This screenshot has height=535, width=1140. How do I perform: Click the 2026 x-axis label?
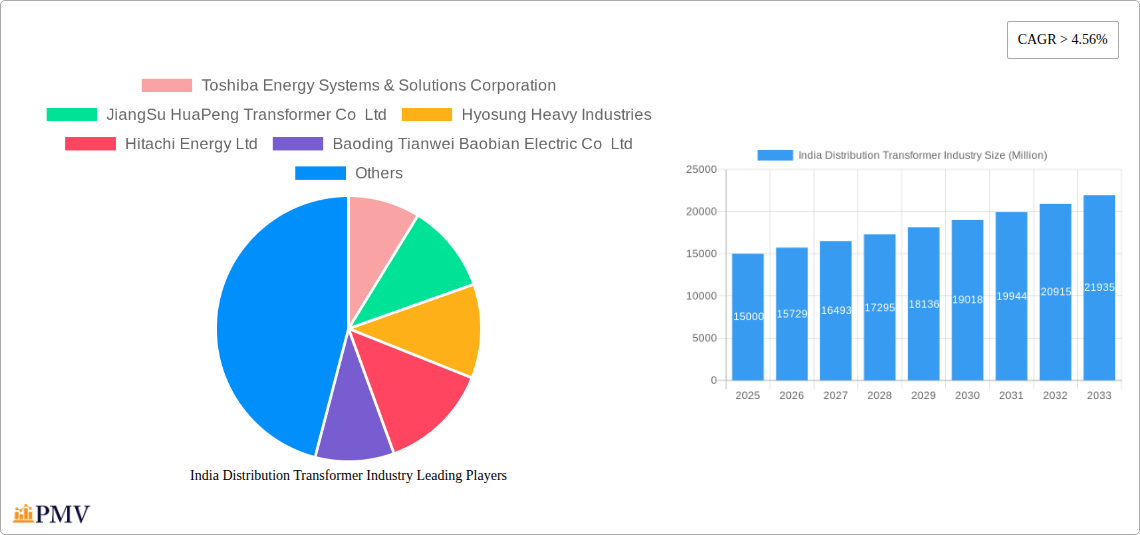tap(792, 395)
